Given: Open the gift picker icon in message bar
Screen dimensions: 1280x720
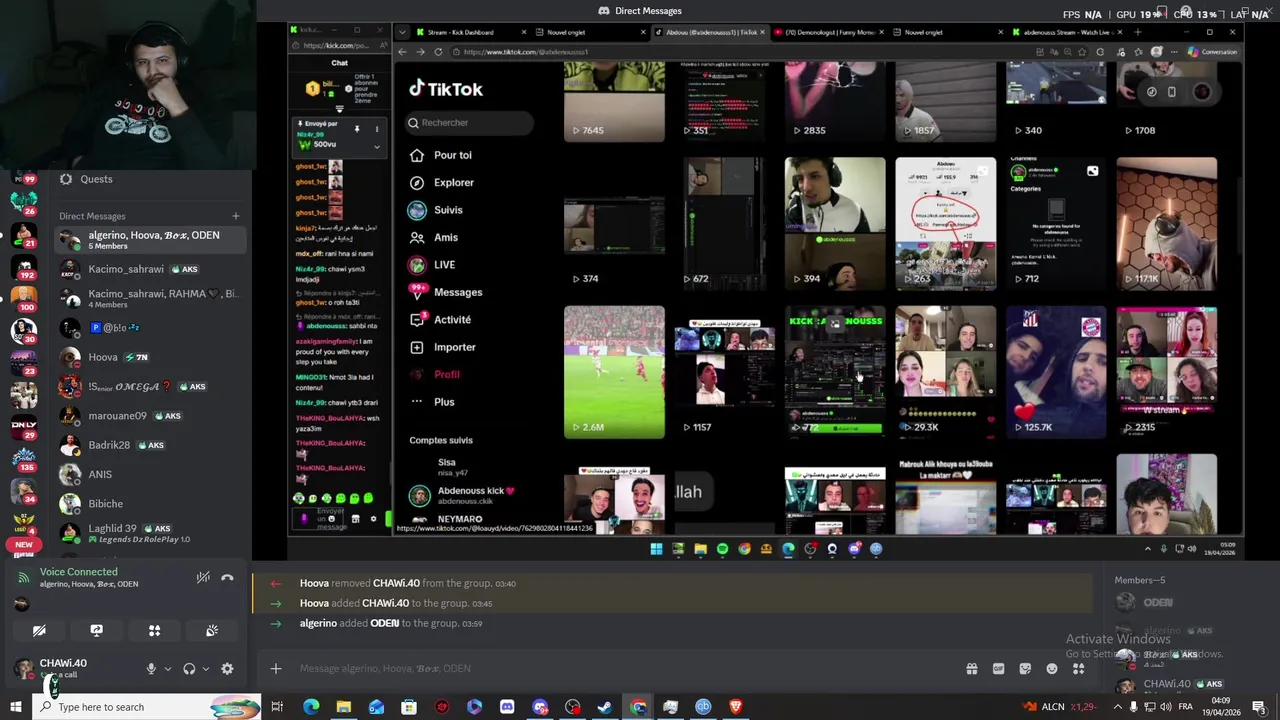Looking at the screenshot, I should [x=971, y=668].
